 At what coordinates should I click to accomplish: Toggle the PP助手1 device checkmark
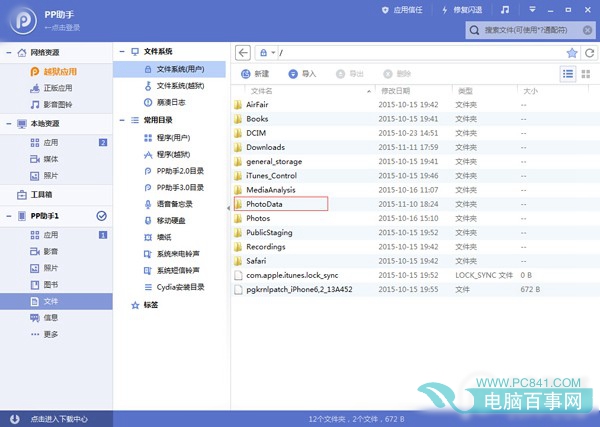(x=101, y=216)
